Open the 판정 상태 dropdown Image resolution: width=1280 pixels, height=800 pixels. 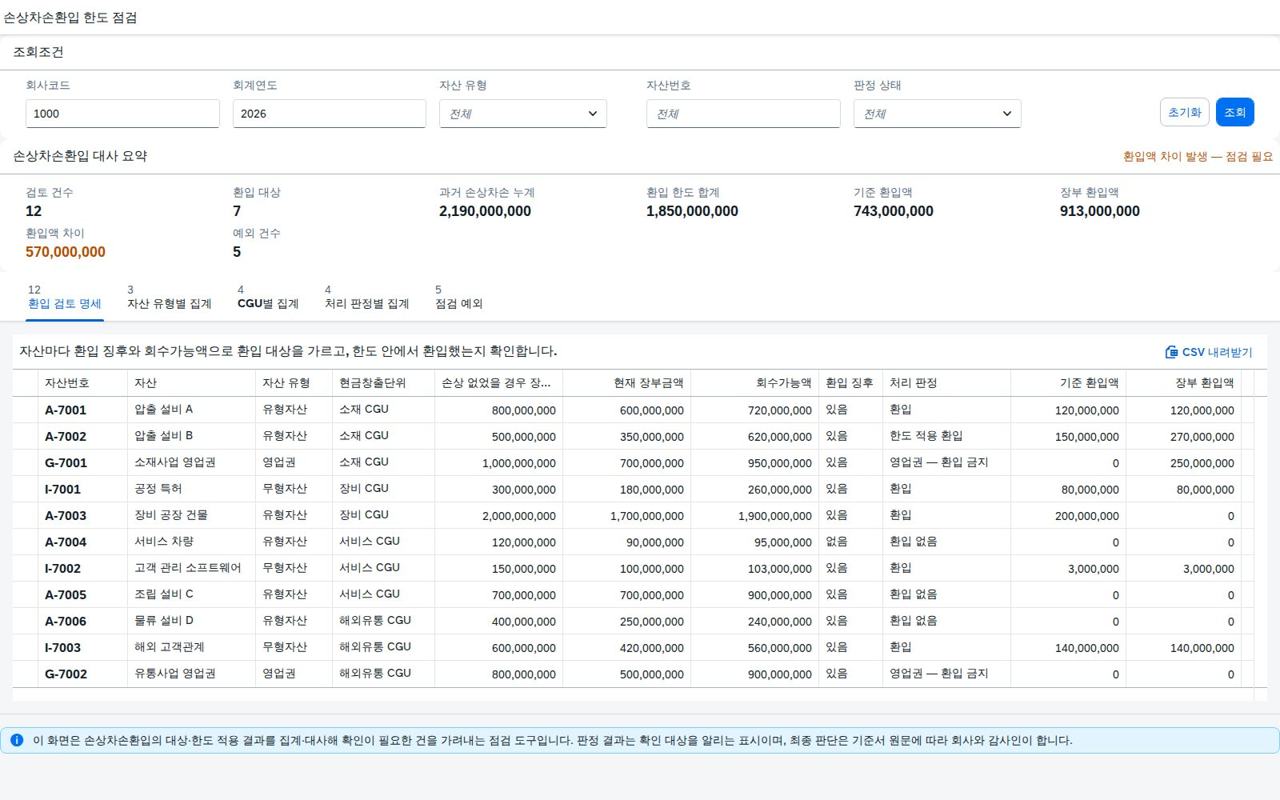tap(937, 114)
